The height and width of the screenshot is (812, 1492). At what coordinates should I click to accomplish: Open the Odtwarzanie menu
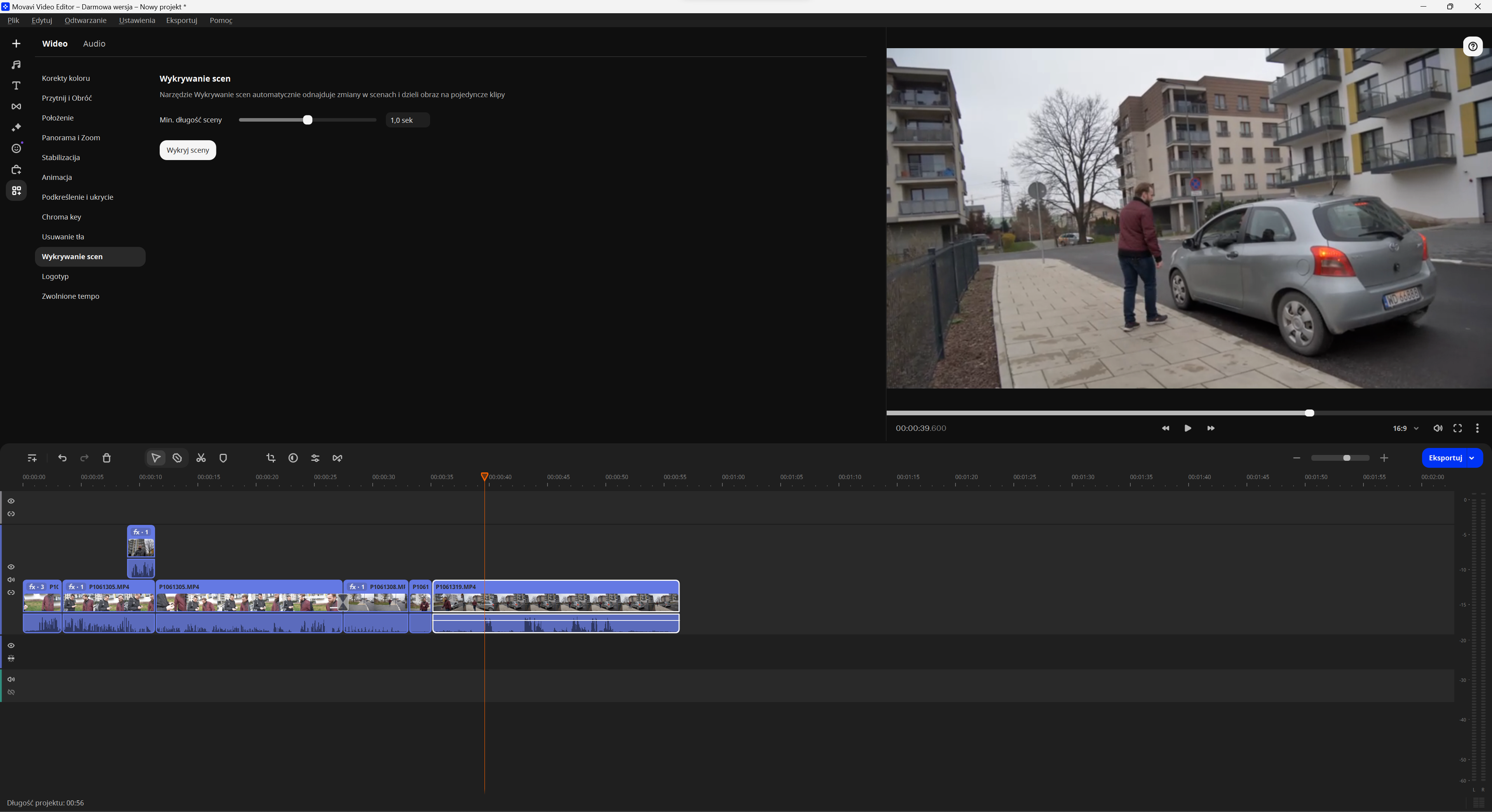click(x=85, y=20)
